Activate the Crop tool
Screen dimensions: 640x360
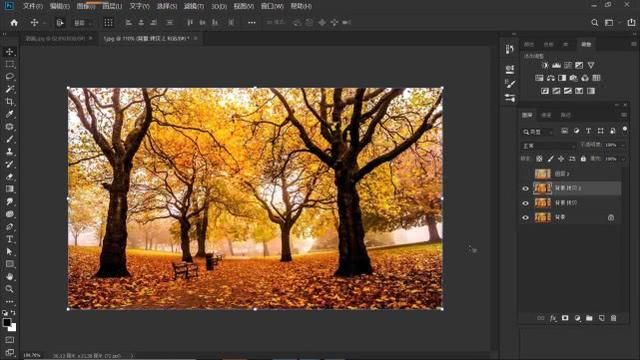pyautogui.click(x=10, y=102)
